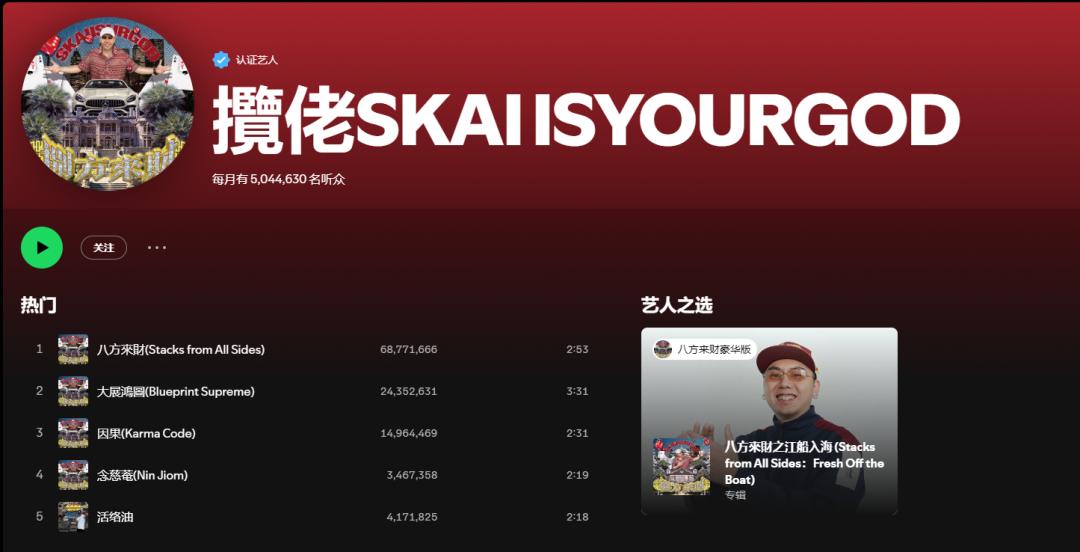
Task: Open the three-dots more options menu
Action: pyautogui.click(x=157, y=247)
